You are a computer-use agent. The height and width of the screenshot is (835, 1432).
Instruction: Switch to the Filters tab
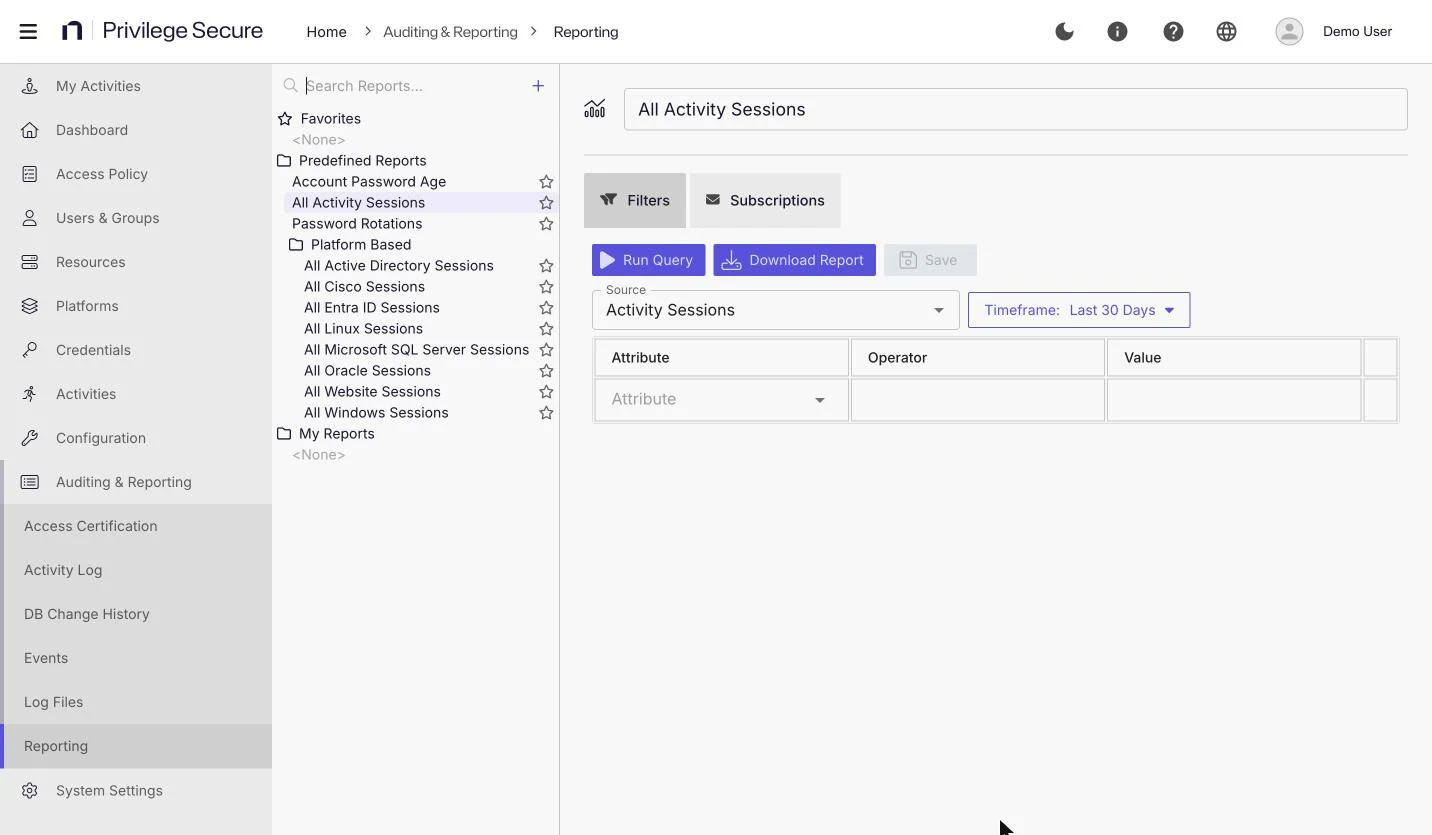(x=635, y=200)
